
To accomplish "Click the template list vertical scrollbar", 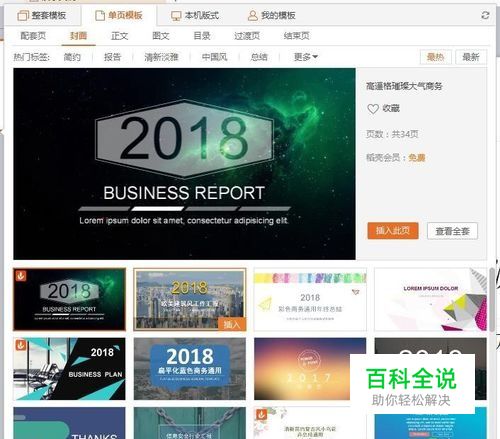I will [492, 299].
